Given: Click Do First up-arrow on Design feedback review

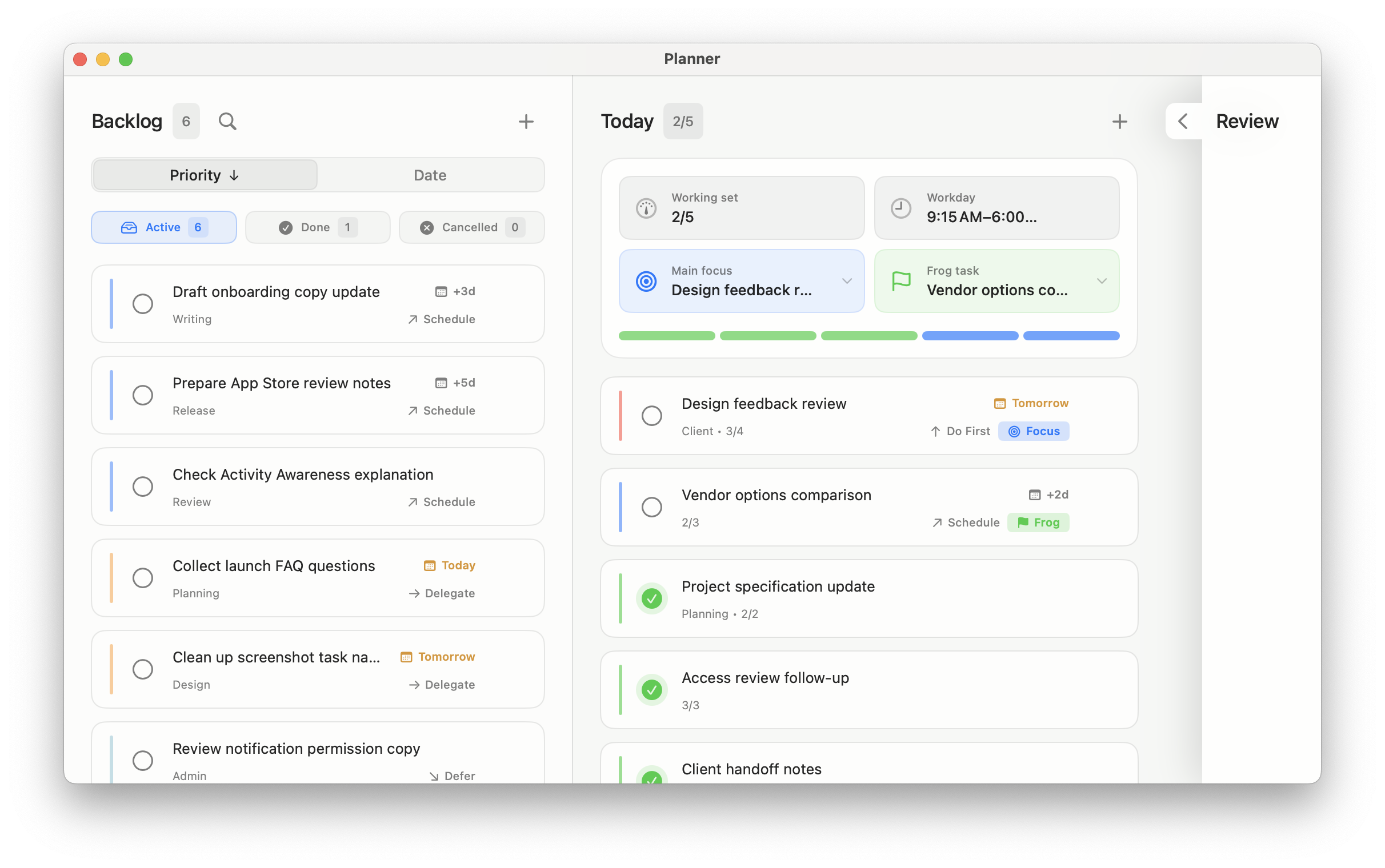Looking at the screenshot, I should pos(935,431).
